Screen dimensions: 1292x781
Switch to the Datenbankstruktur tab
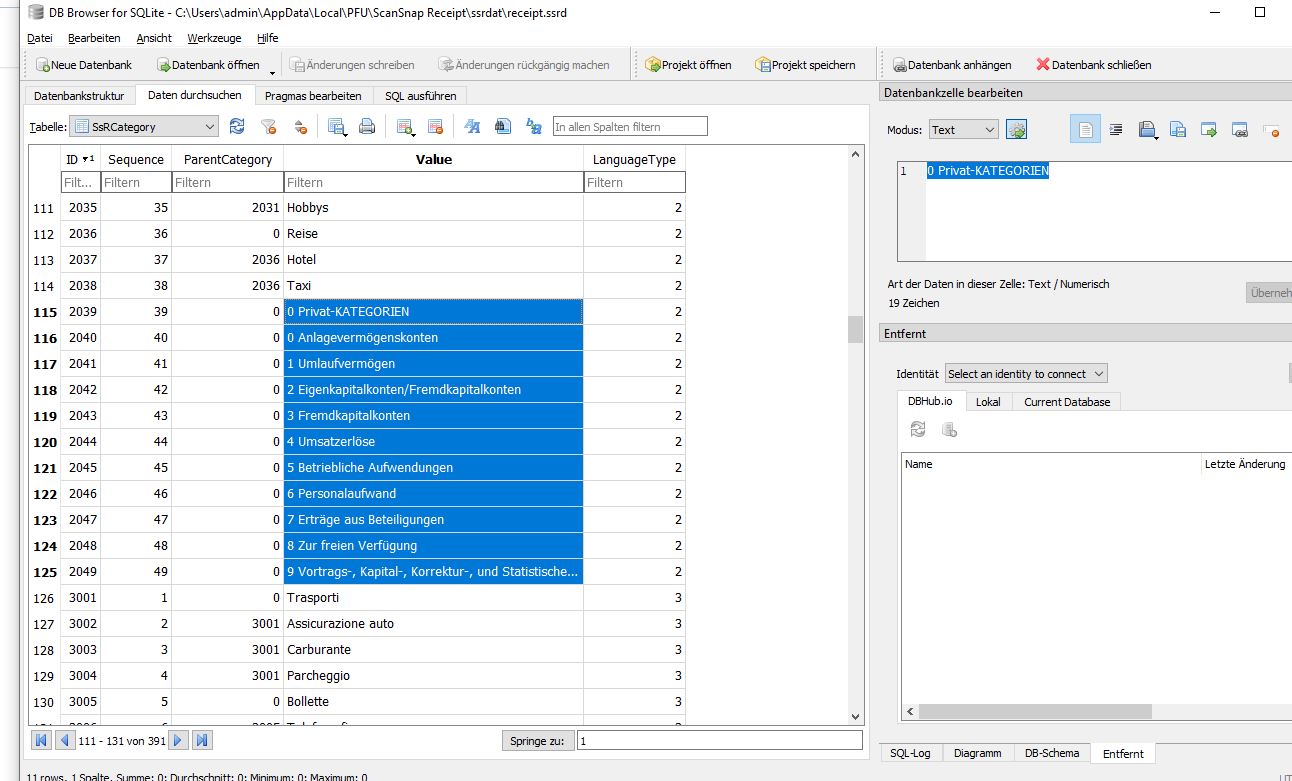coord(78,96)
